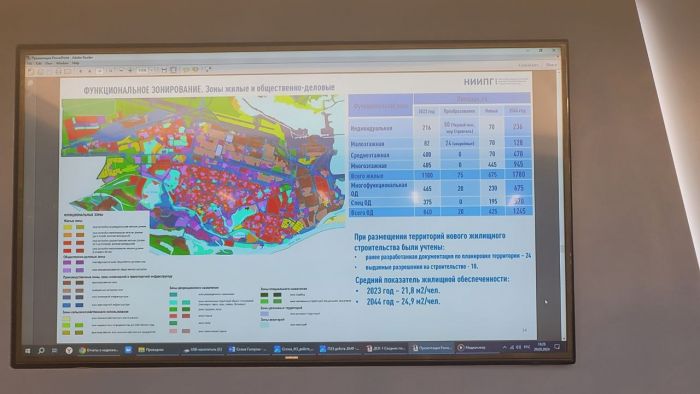Screen dimensions: 700x394
Task: Open the View menu in Adobe Reader
Action: 49,63
